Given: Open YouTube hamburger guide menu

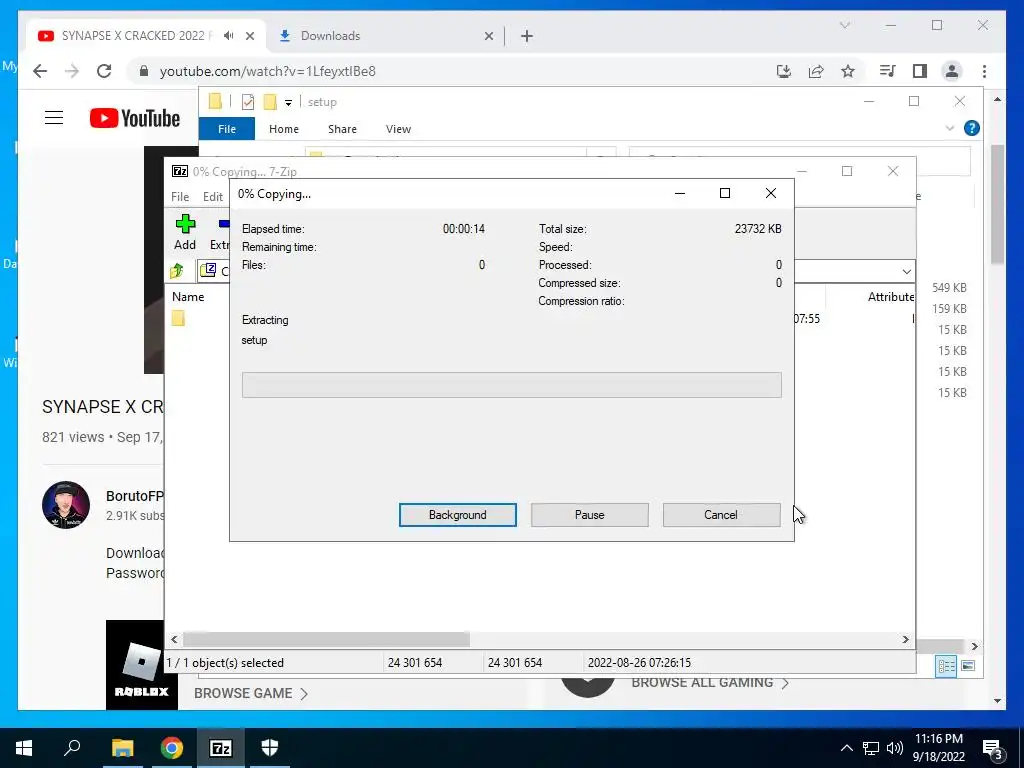Looking at the screenshot, I should click(54, 118).
